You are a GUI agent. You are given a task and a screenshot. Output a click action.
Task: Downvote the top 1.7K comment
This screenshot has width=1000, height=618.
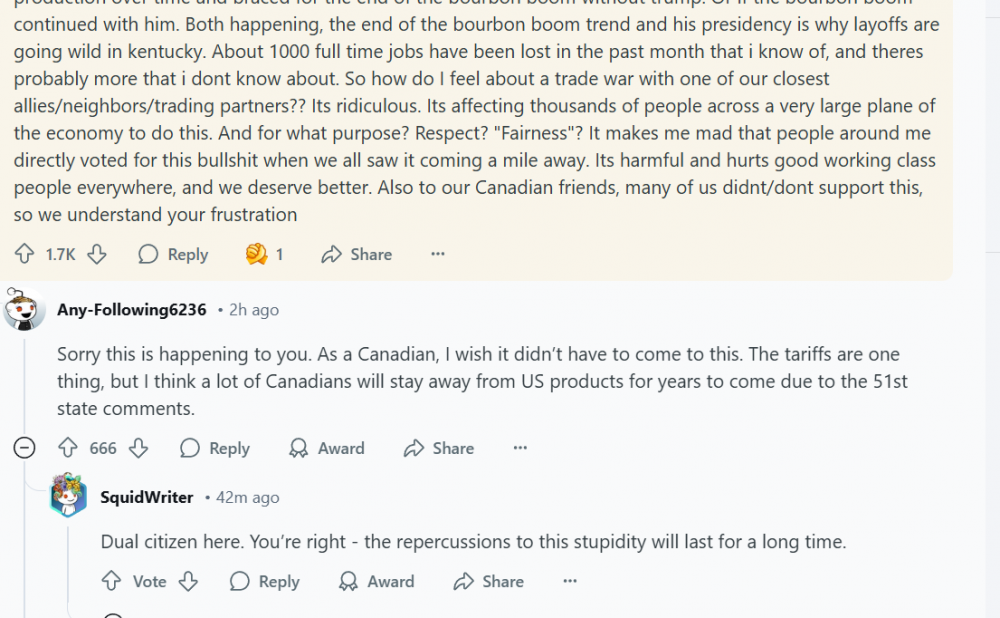click(x=97, y=255)
